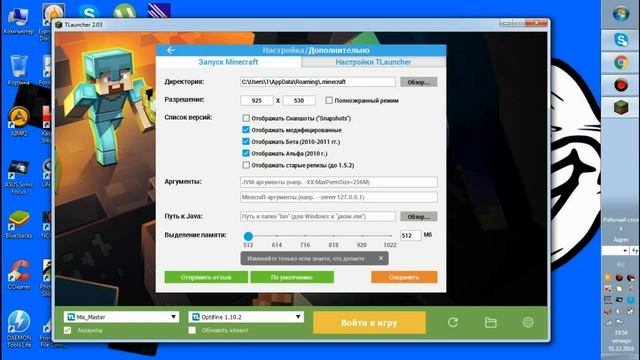The image size is (640, 360).
Task: Click the resolution height field 530
Action: click(299, 100)
